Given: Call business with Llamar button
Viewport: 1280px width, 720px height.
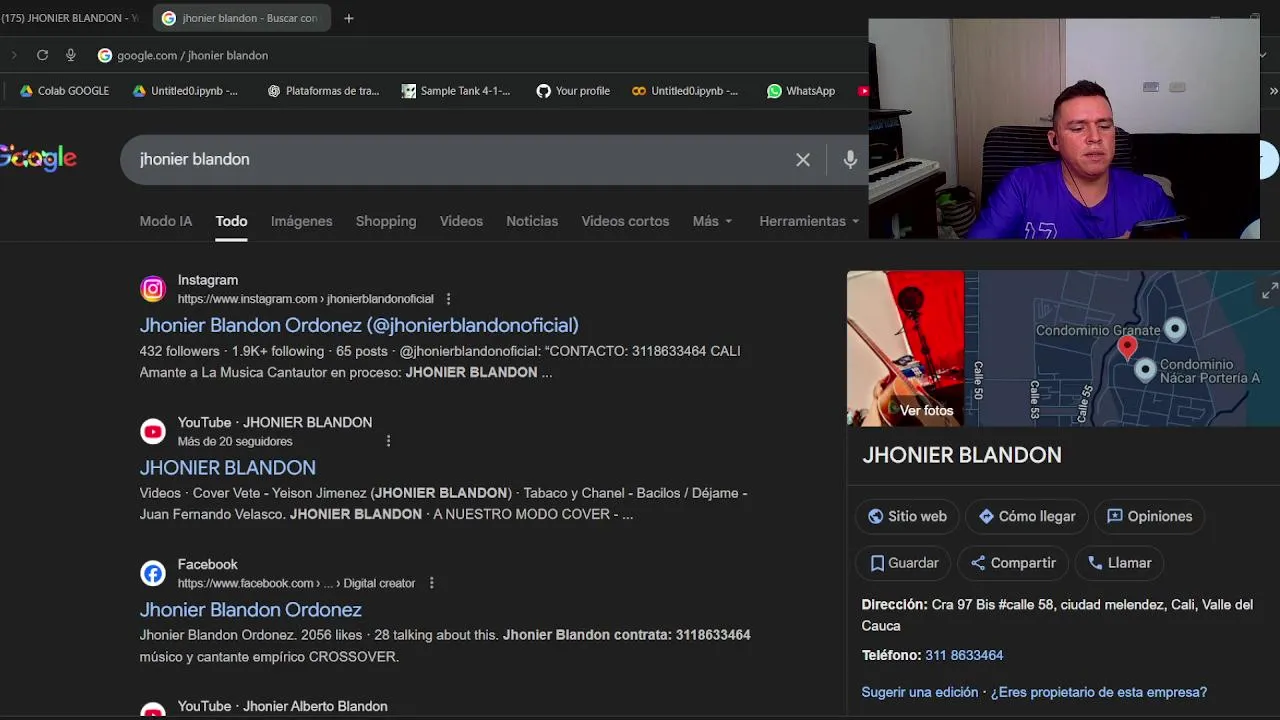Looking at the screenshot, I should pos(1120,563).
